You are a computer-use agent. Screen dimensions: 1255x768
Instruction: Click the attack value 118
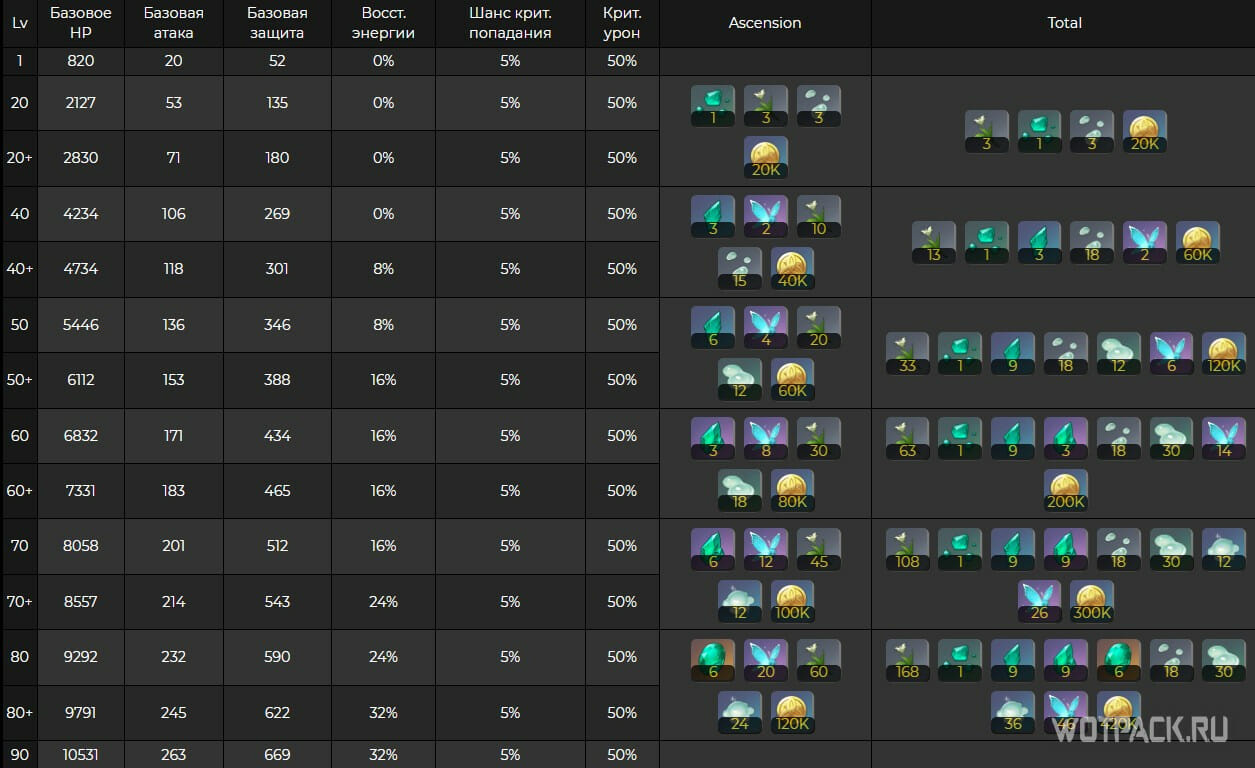coord(174,269)
